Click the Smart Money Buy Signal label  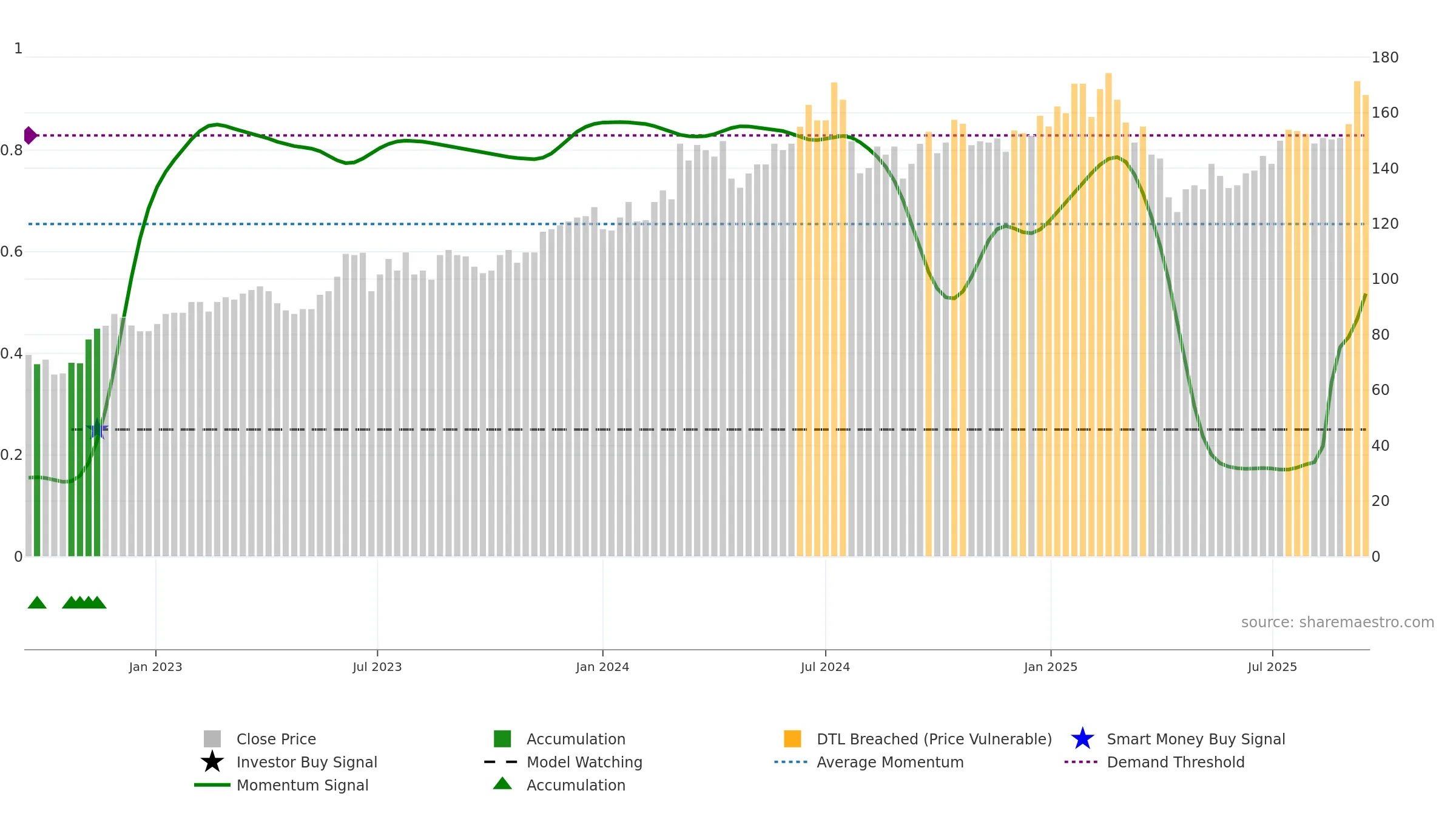coord(1196,739)
